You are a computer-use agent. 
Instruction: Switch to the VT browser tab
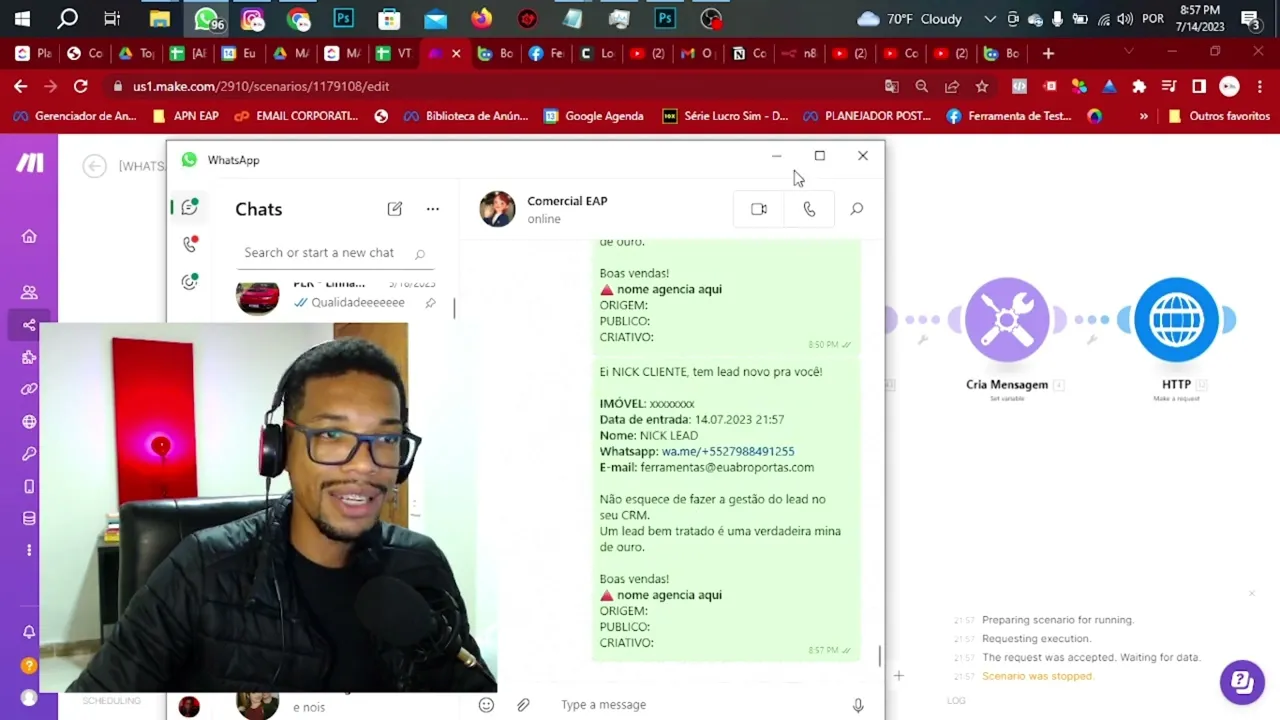[x=393, y=53]
